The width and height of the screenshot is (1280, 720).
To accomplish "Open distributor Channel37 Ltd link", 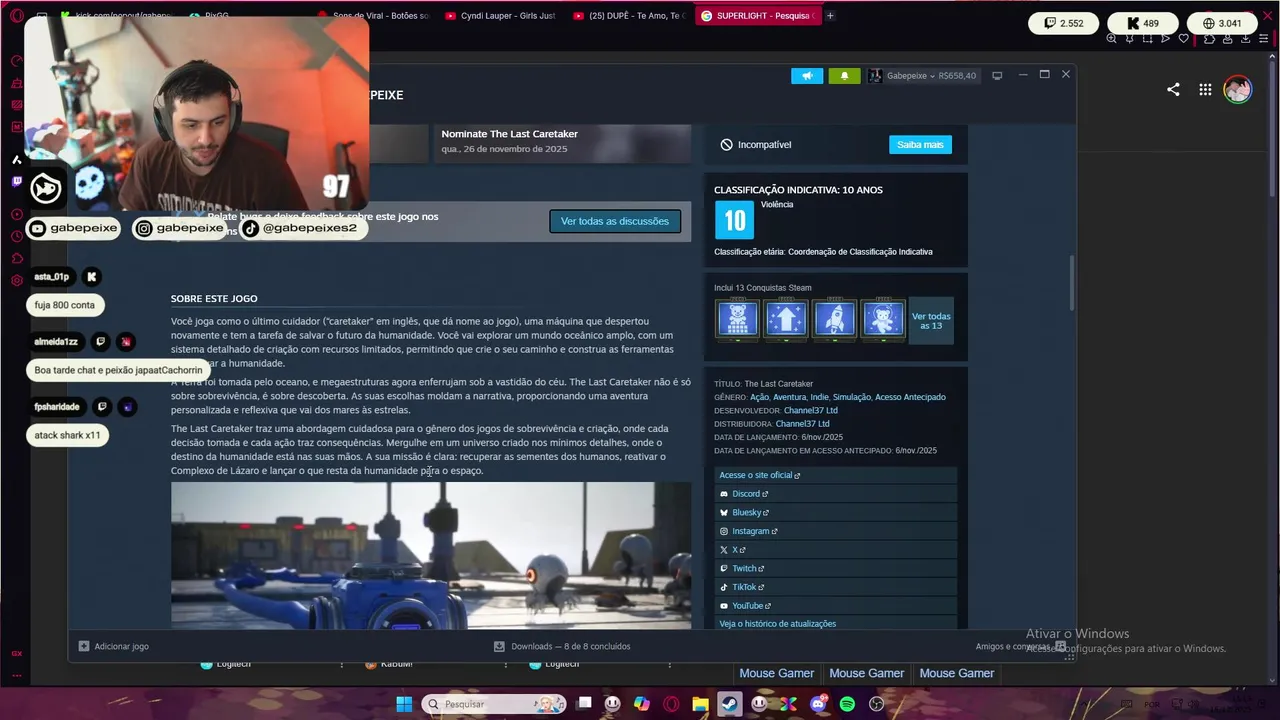I will click(802, 424).
